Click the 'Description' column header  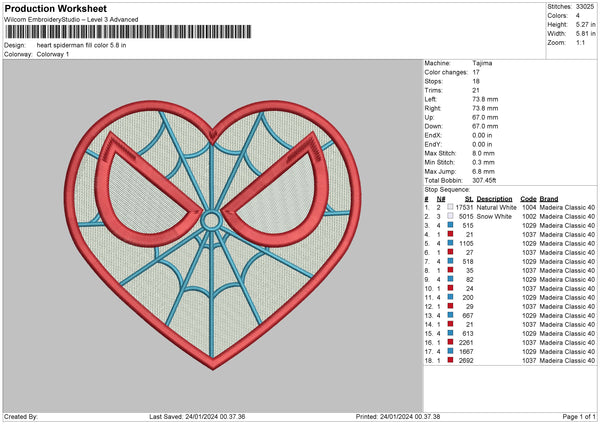pos(494,199)
